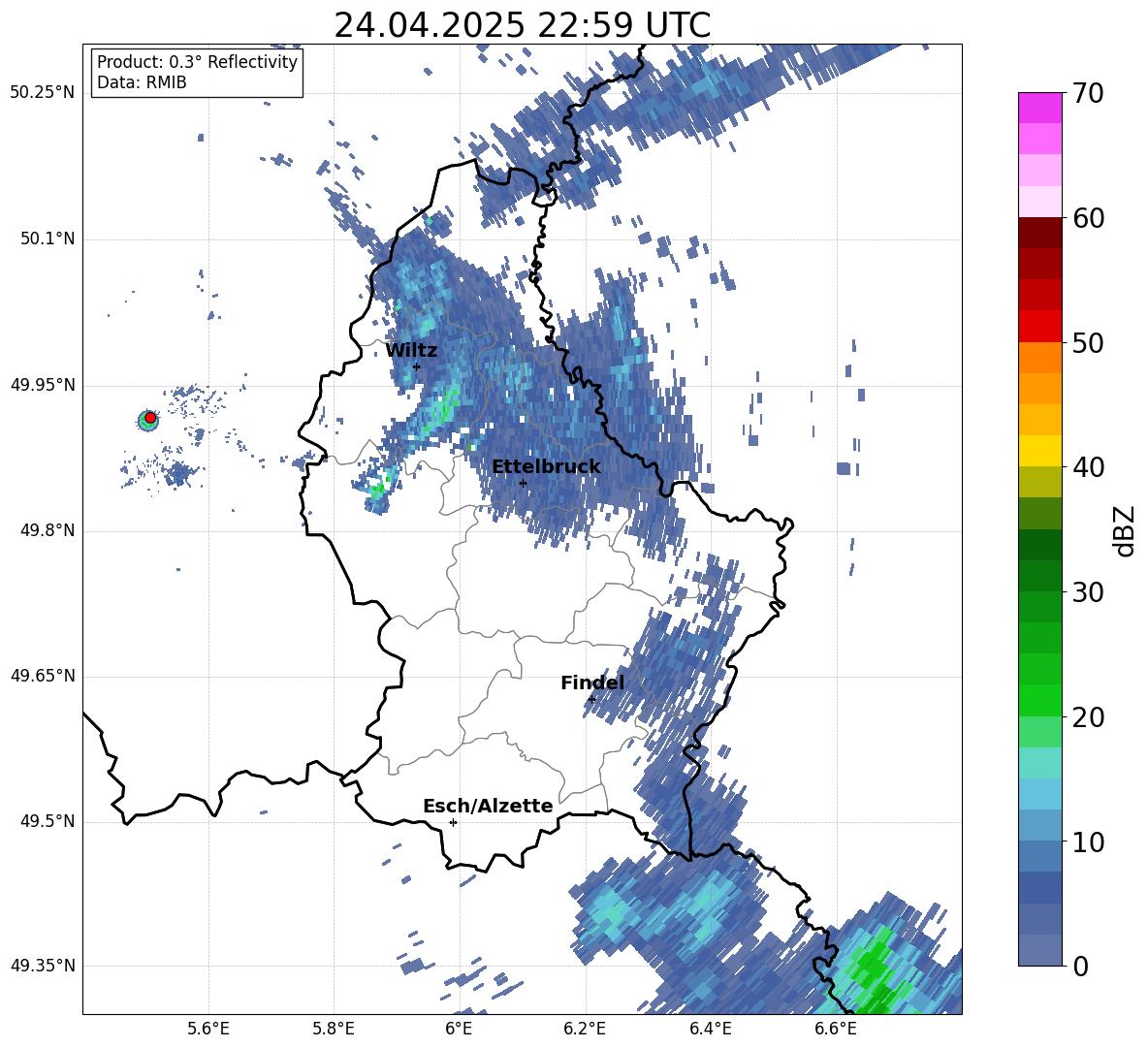
Task: Click the colorbar value 20
Action: [x=1088, y=717]
